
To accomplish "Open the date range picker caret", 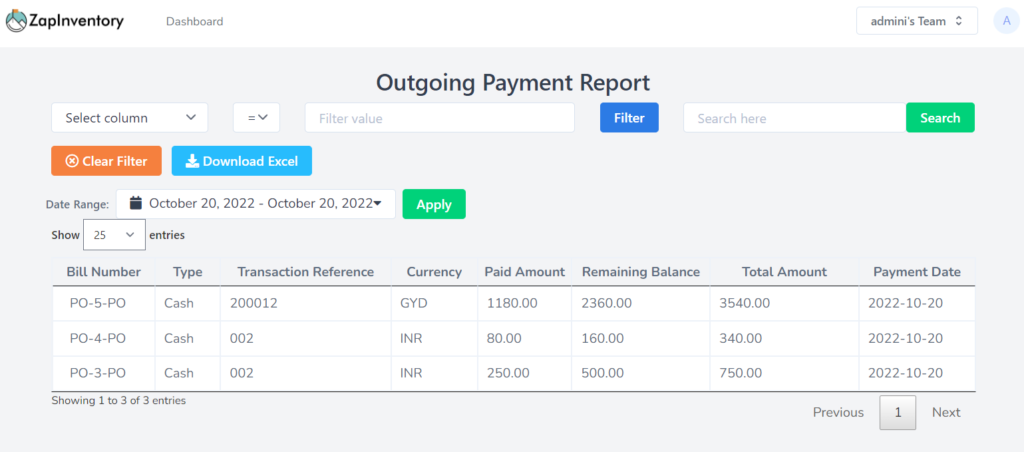I will (377, 204).
